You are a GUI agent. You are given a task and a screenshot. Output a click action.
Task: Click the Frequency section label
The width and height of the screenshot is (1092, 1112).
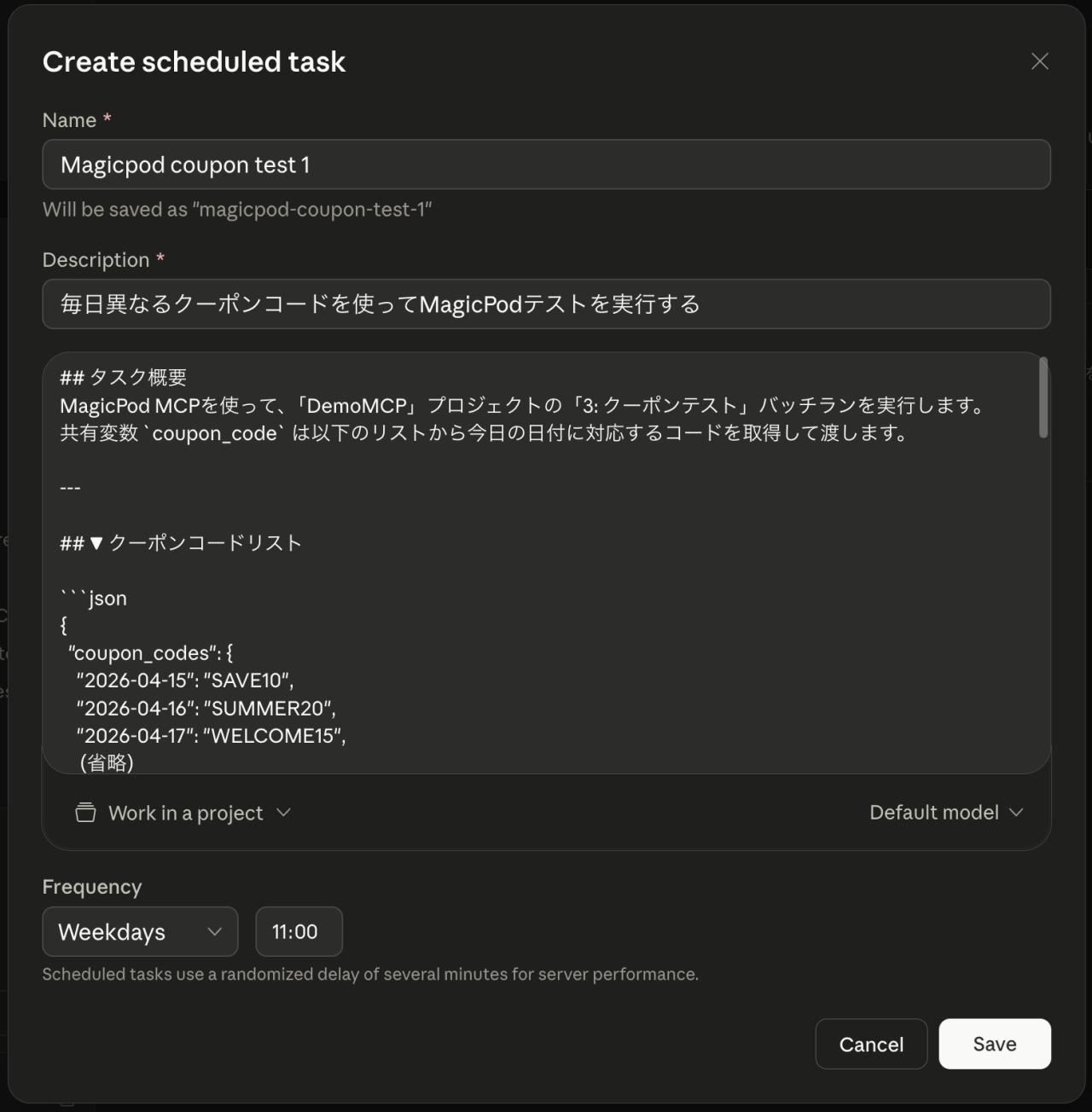[x=91, y=887]
